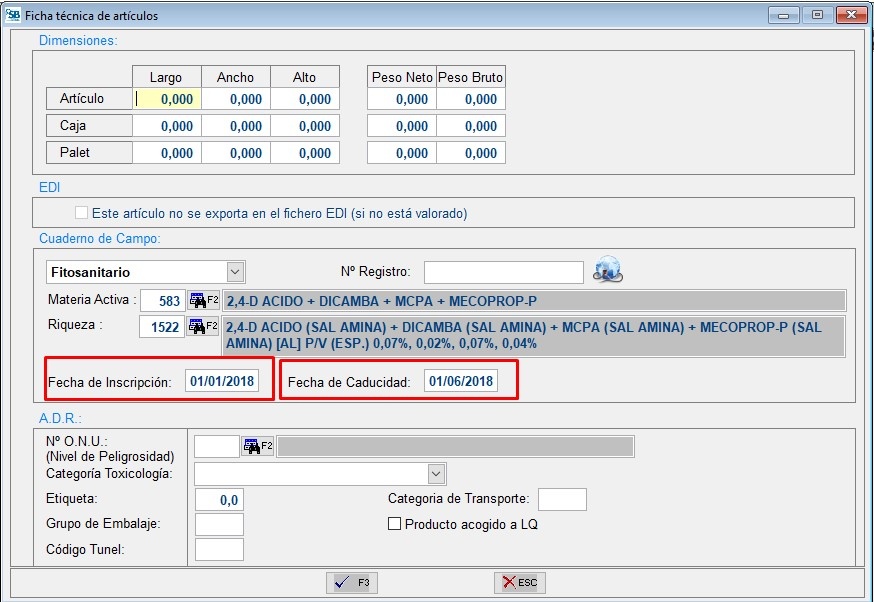Maximize the Ficha técnica window
Viewport: 874px width, 602px height.
pyautogui.click(x=817, y=15)
